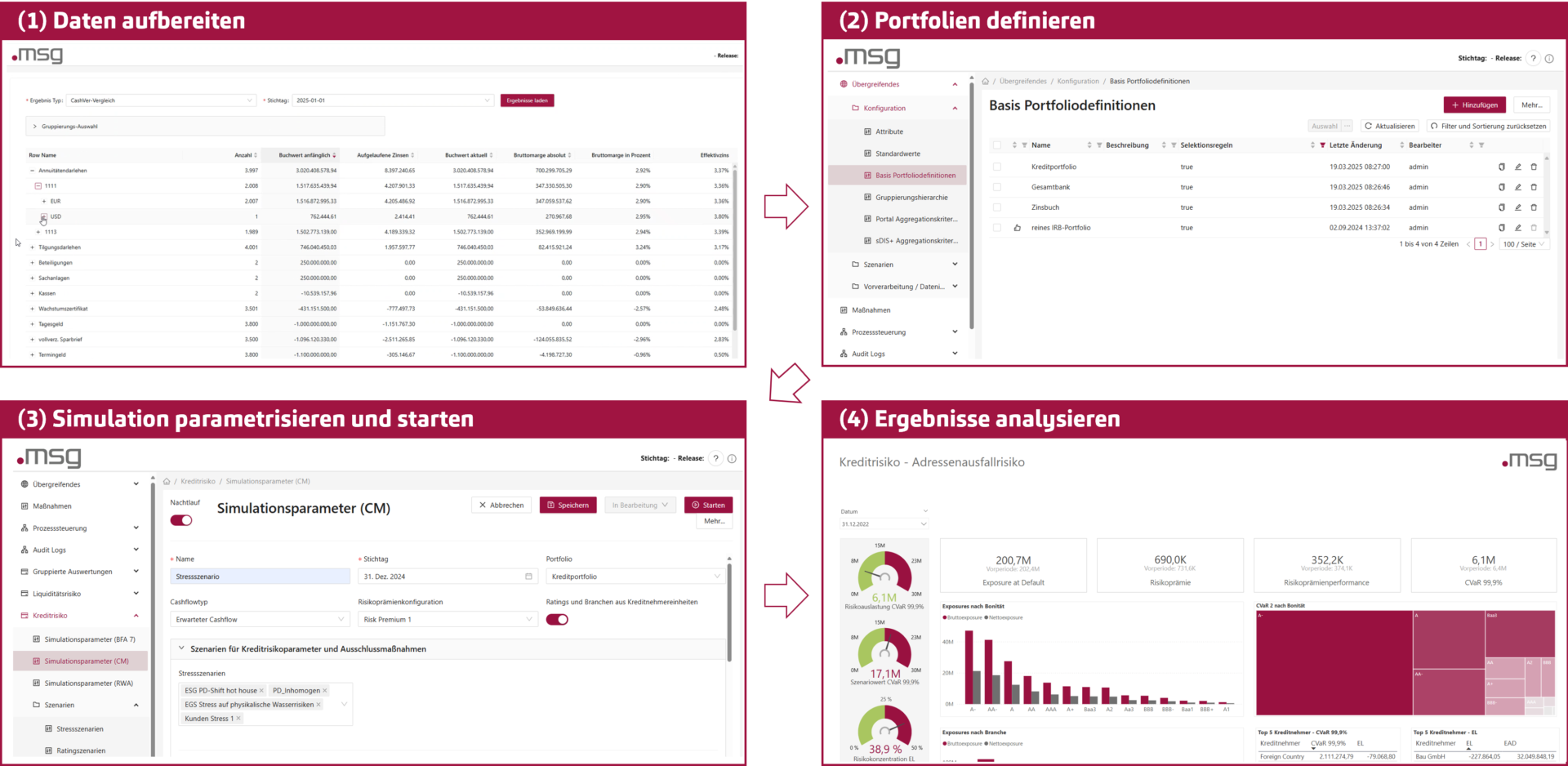1568x766 pixels.
Task: Open the Cashflowtyp dropdown showing Erwarteter Cashflow
Action: pos(259,619)
